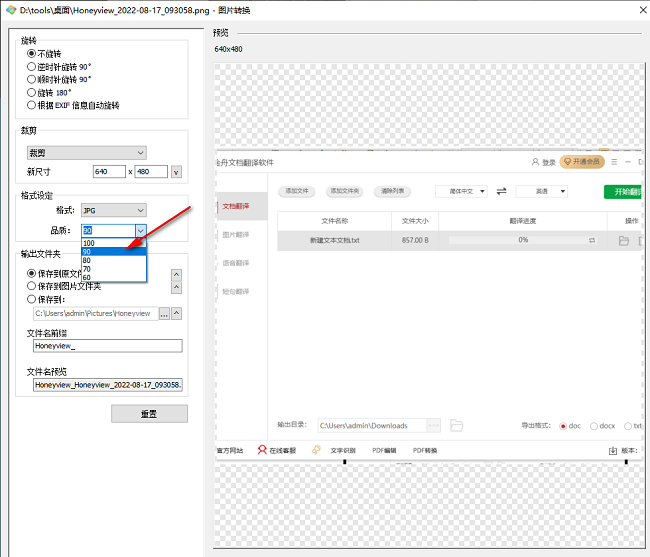Click the 重置 reset button
This screenshot has width=650, height=557.
149,414
